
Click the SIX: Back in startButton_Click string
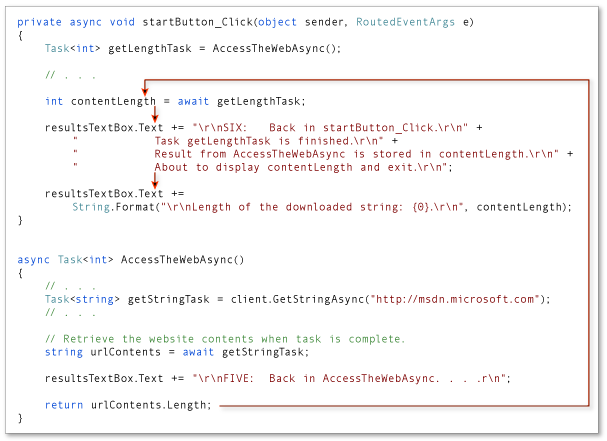(x=330, y=128)
